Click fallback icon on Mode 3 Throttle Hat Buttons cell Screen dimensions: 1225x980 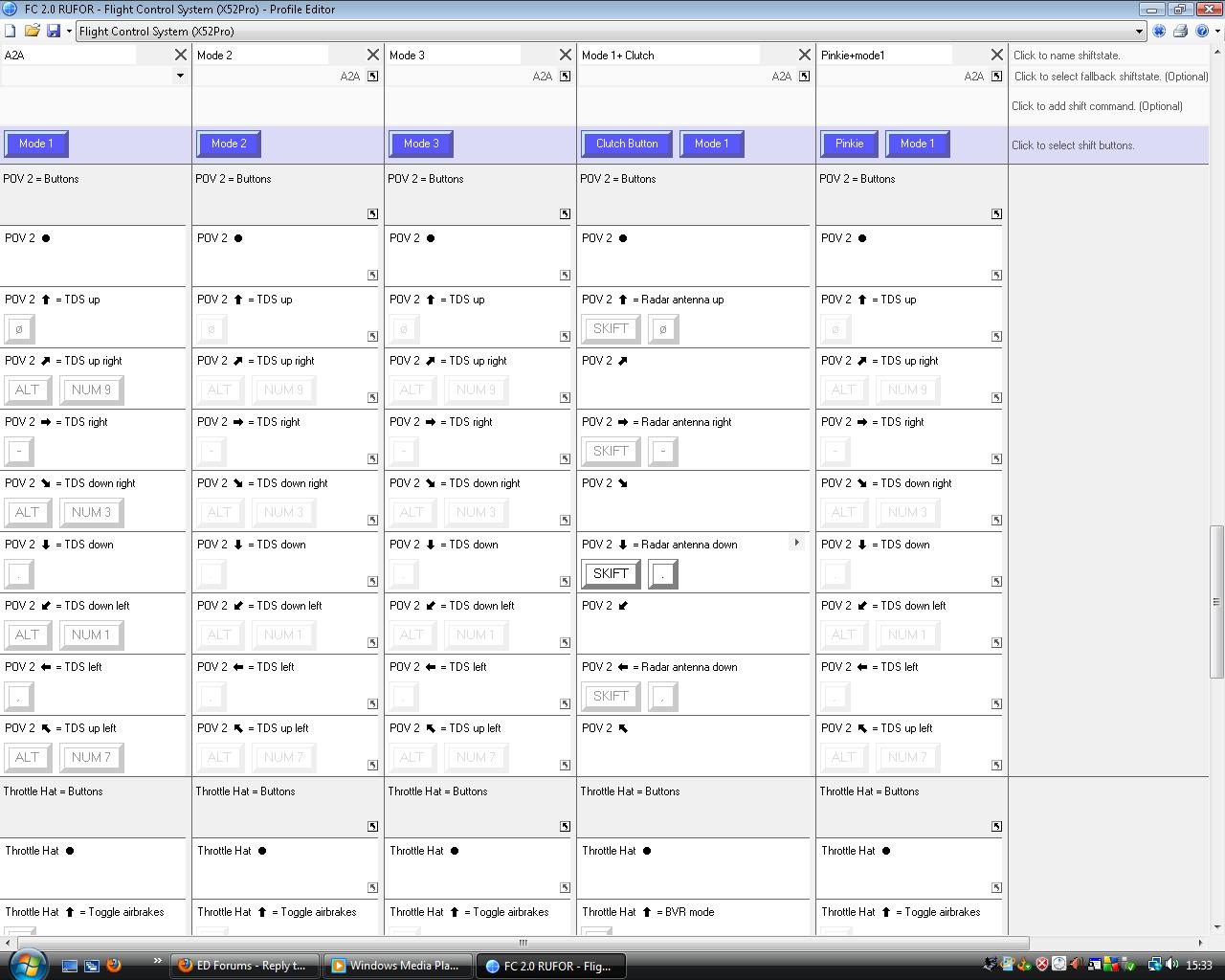tap(565, 826)
